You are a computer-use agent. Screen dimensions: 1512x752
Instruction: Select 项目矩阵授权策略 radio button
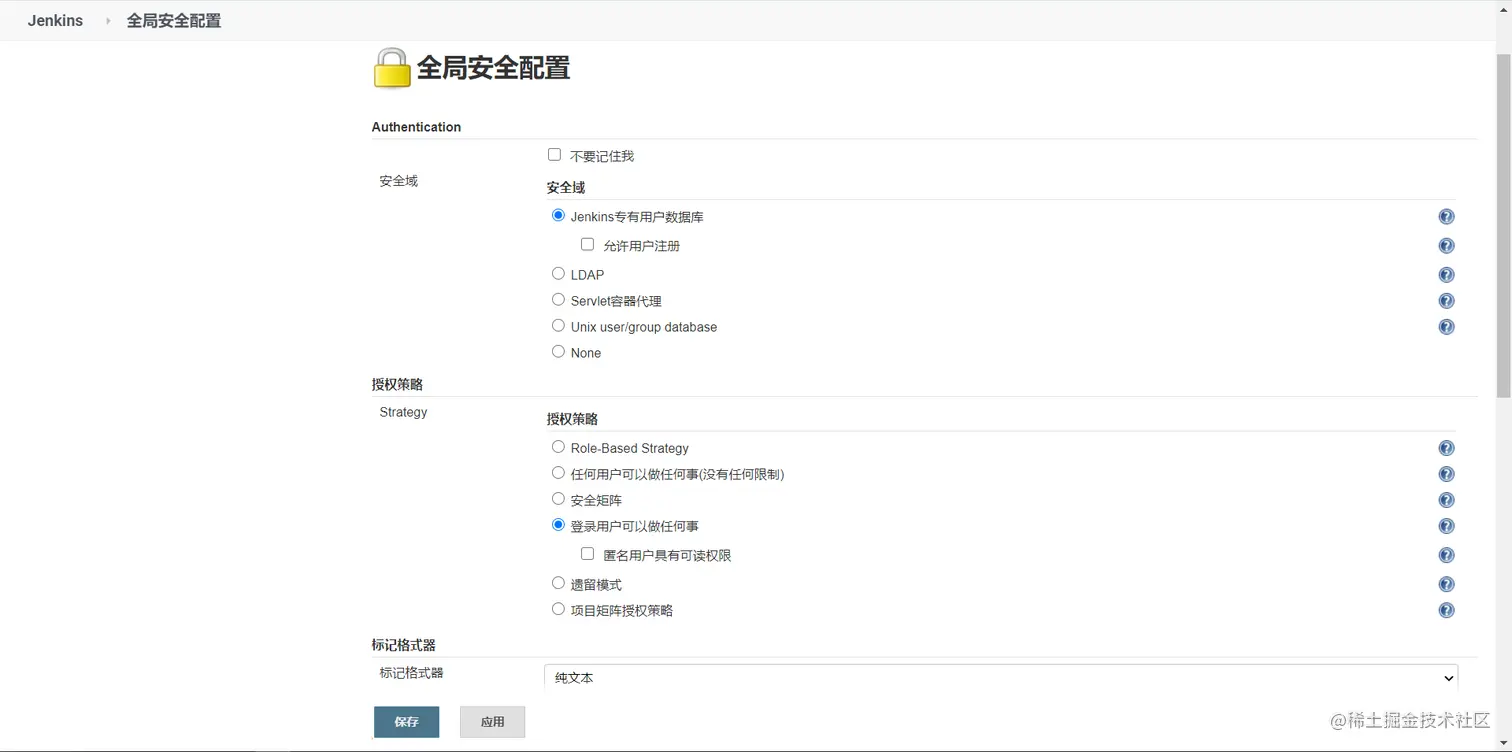click(558, 609)
